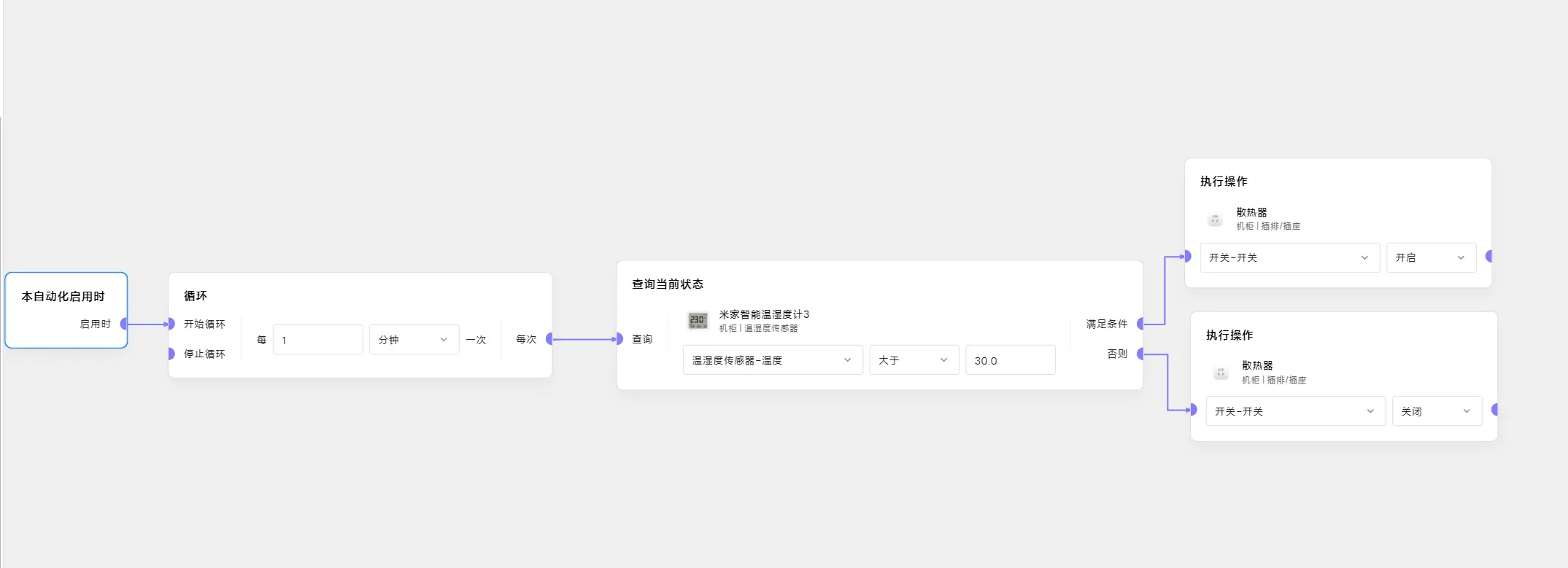The image size is (1568, 568).
Task: Click the 散热器 socket icon in the lower action card
Action: (x=1221, y=373)
